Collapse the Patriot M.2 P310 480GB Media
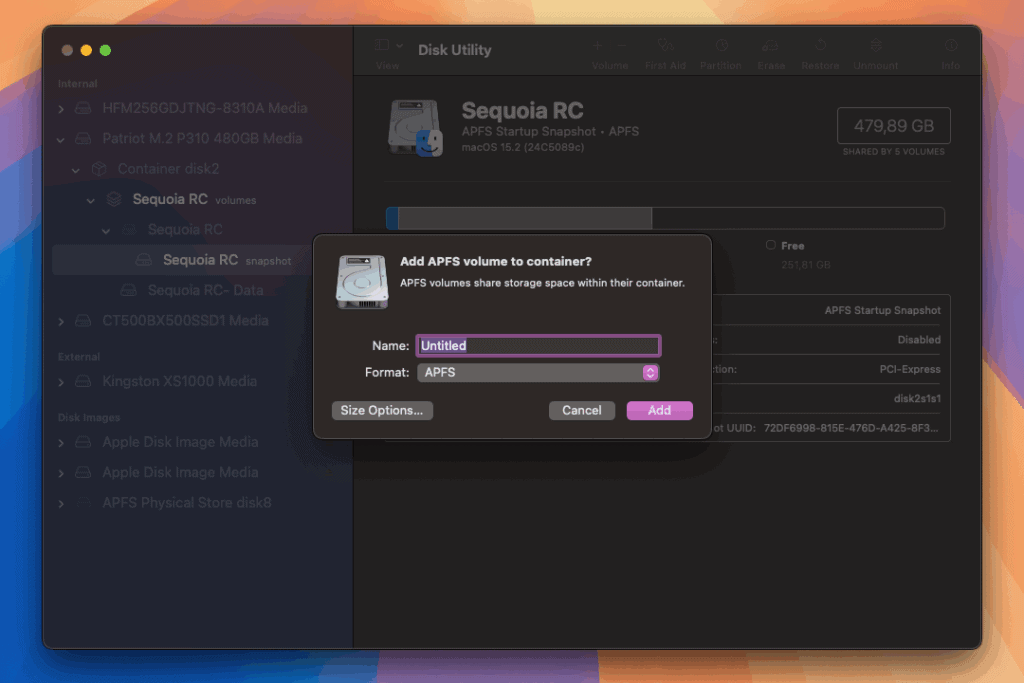Viewport: 1024px width, 683px height. pos(61,139)
